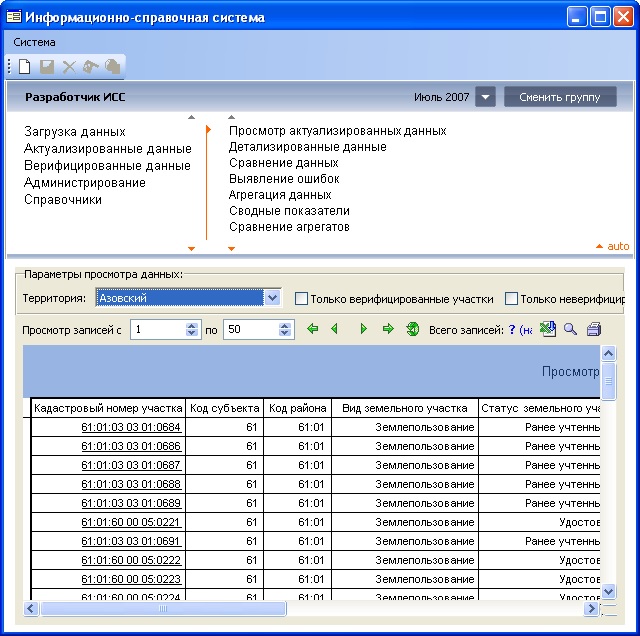
Task: Export table to Excel icon
Action: (548, 329)
